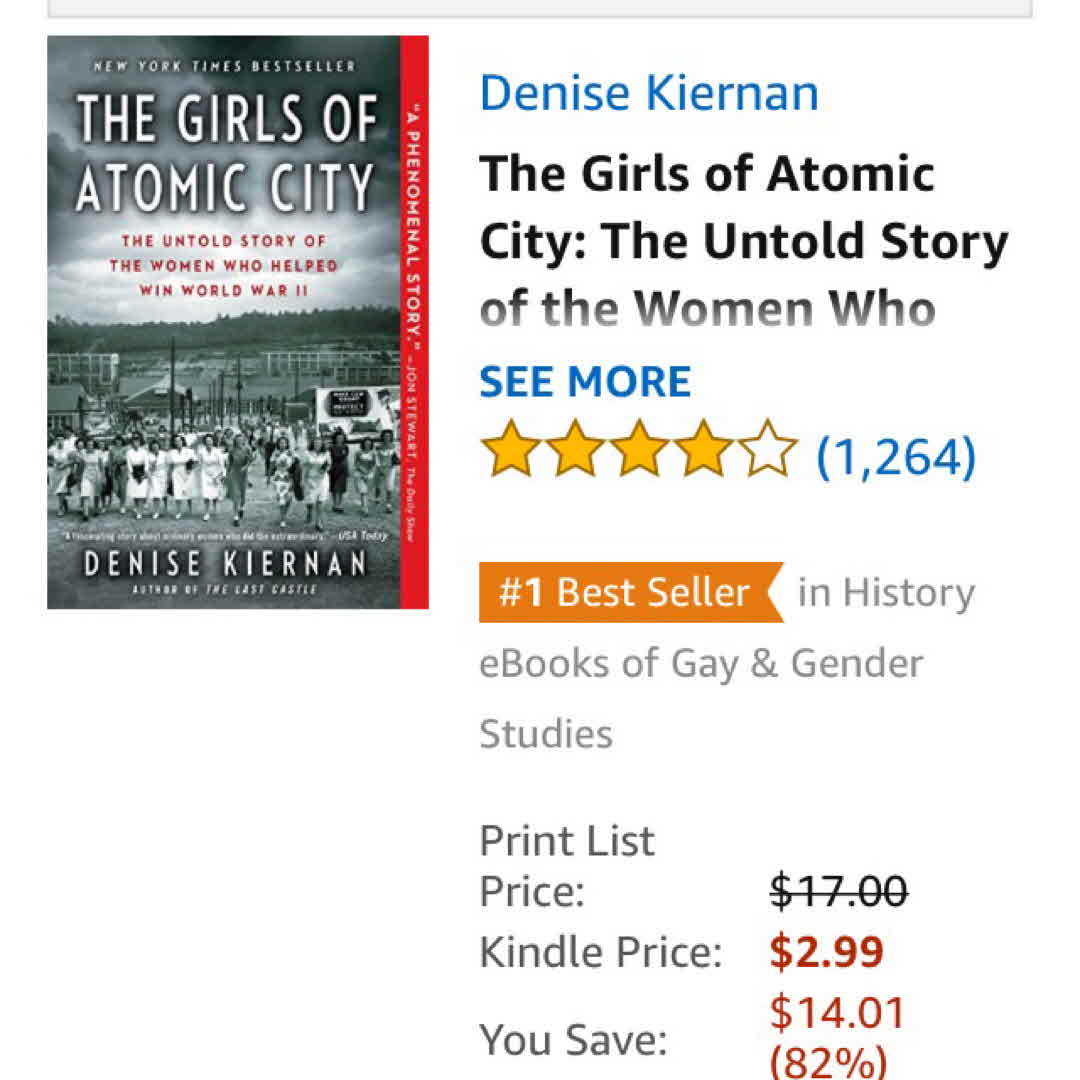
Task: Click the crossed-out $17.00 list price
Action: pyautogui.click(x=838, y=889)
